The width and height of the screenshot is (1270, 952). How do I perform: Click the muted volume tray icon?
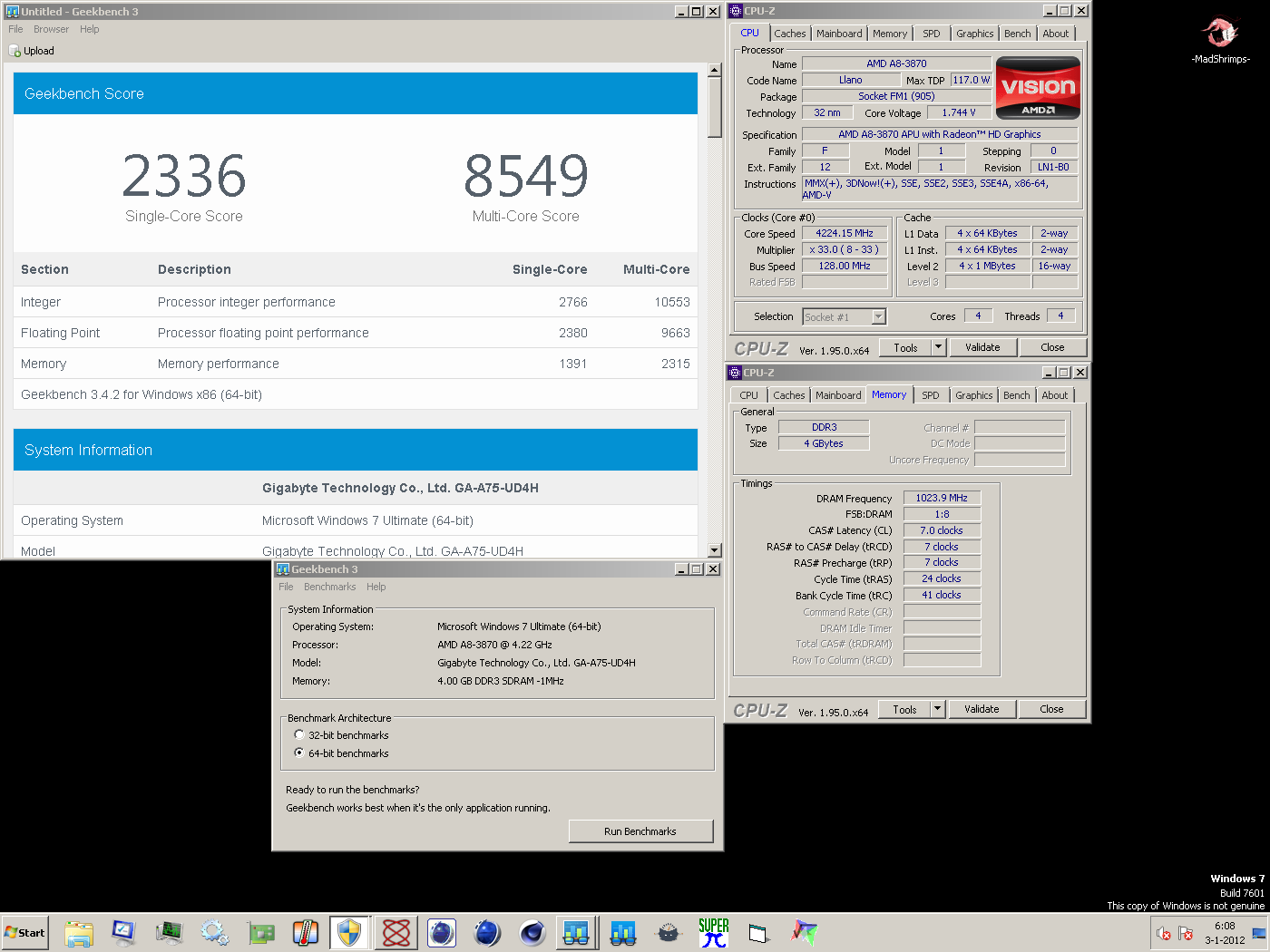[x=1164, y=933]
